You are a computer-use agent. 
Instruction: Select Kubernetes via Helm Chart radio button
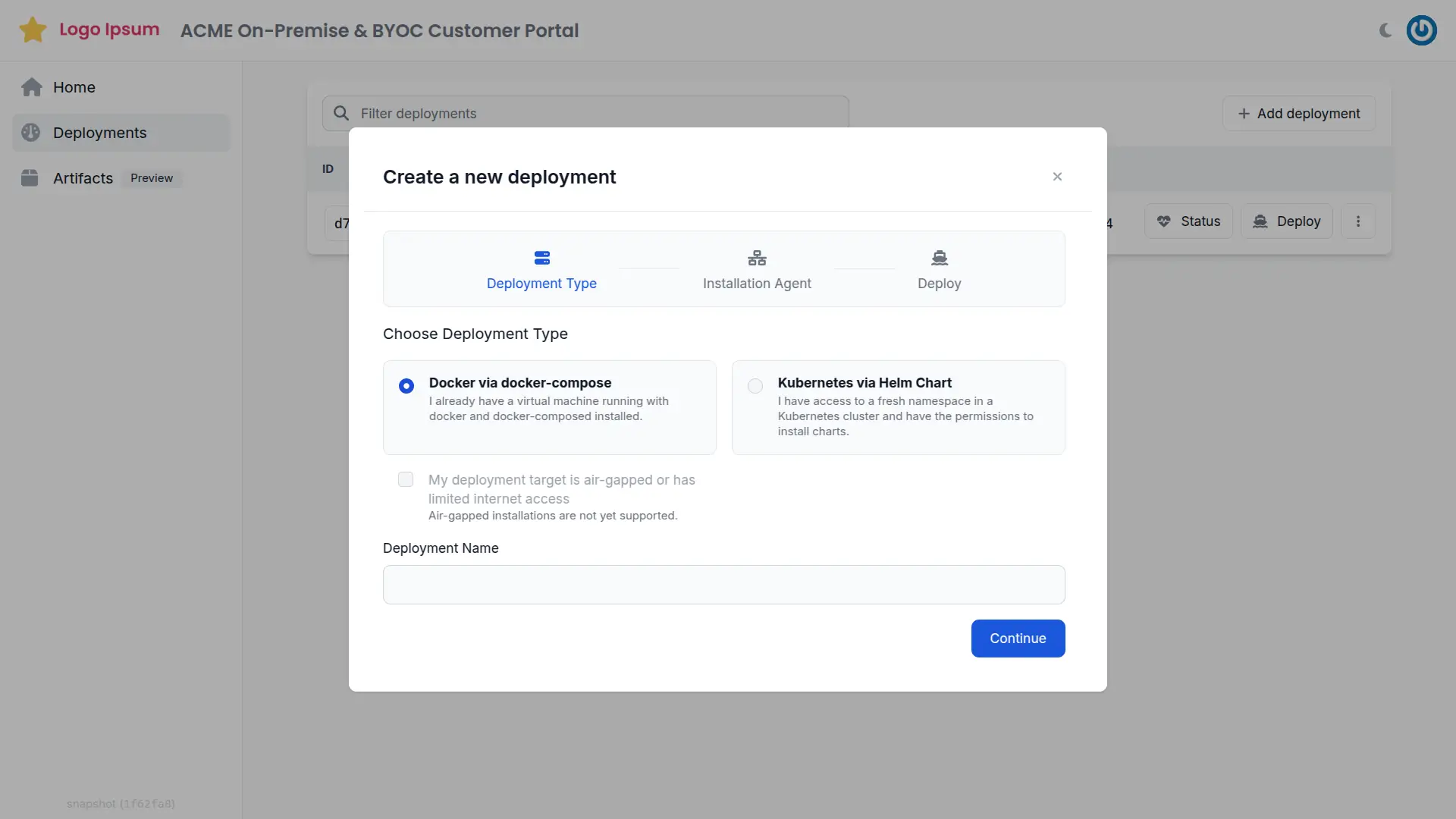(755, 386)
